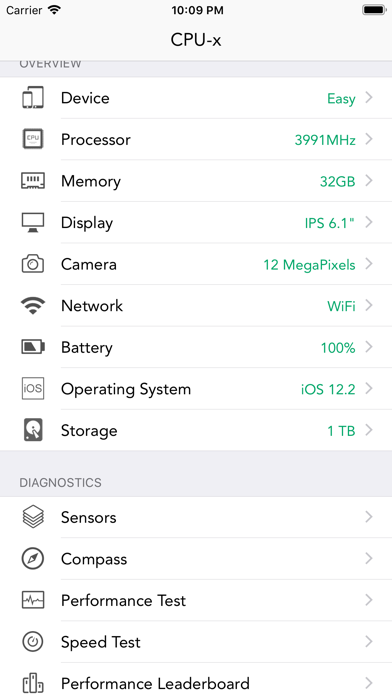Tap the Compass icon
Screen dimensions: 392x696
point(33,558)
